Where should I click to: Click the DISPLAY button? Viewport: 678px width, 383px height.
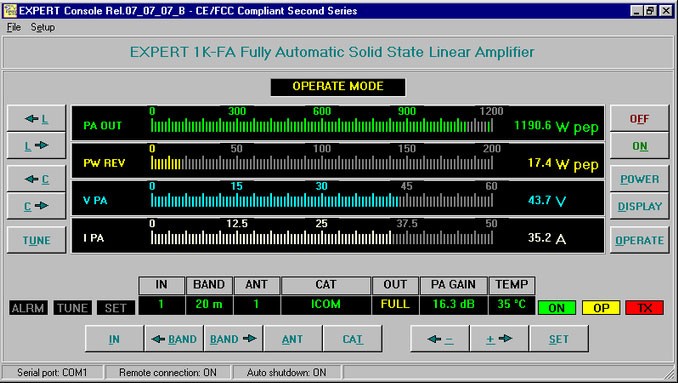point(639,206)
